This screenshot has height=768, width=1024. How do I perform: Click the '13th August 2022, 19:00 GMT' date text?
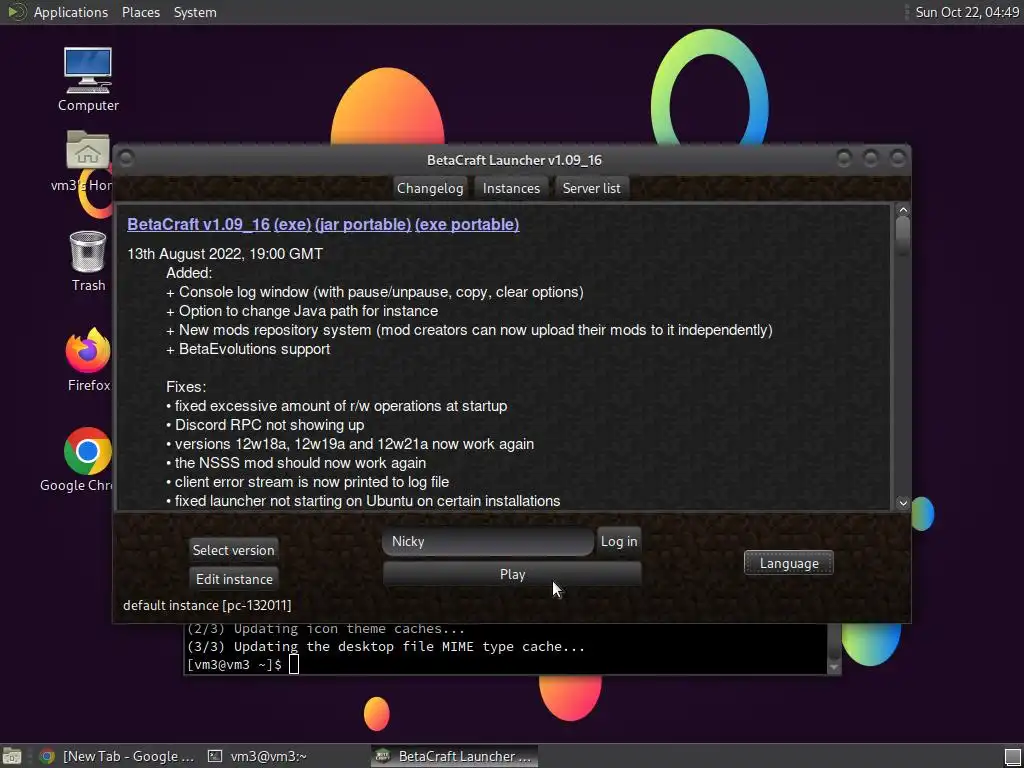pyautogui.click(x=225, y=253)
